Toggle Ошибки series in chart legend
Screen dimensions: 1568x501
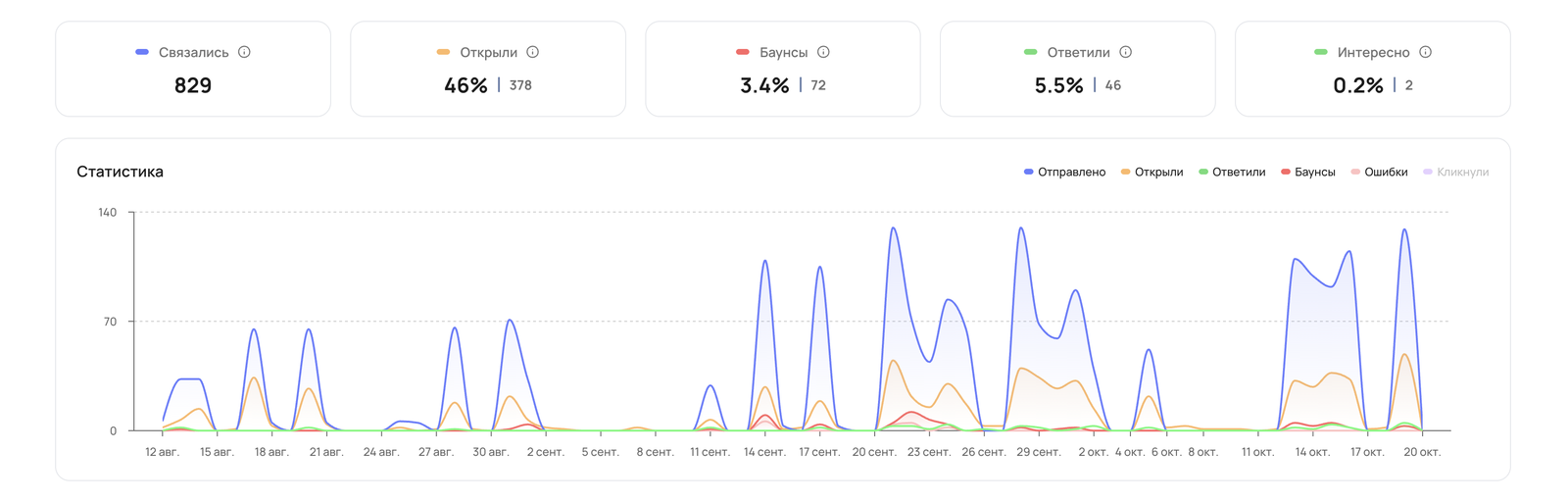click(x=1379, y=172)
